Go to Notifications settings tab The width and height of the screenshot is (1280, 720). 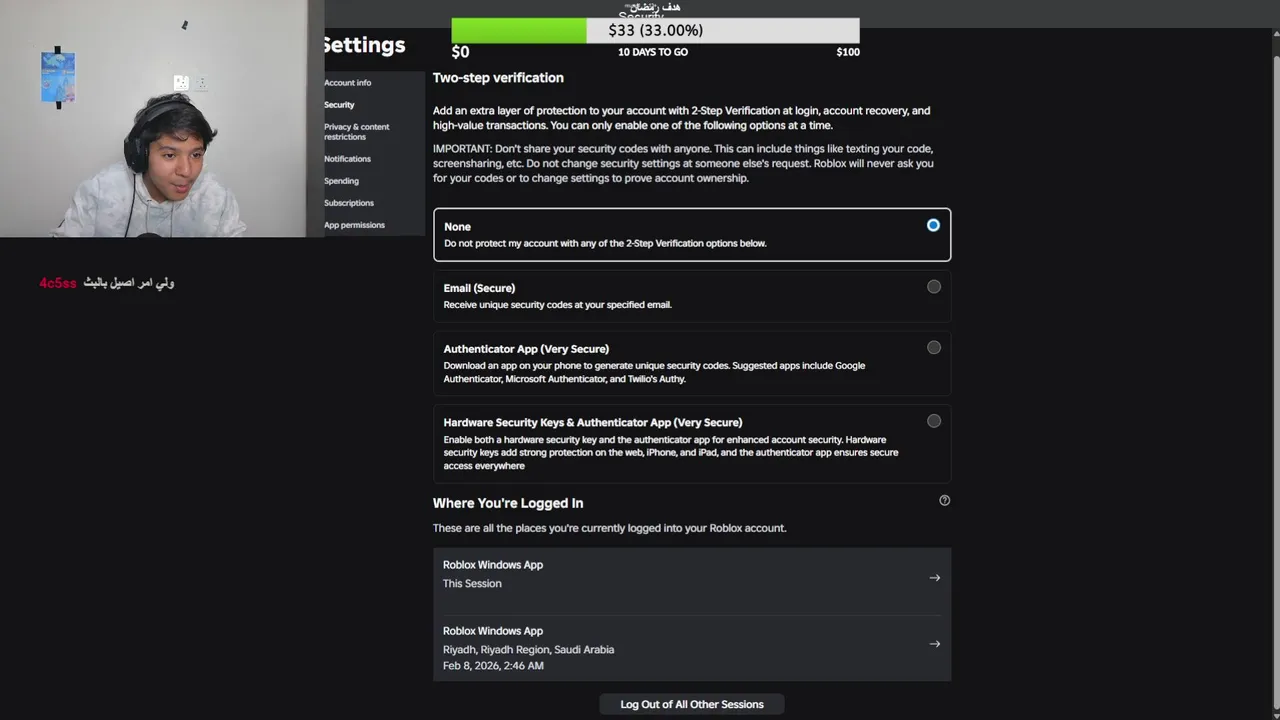347,159
